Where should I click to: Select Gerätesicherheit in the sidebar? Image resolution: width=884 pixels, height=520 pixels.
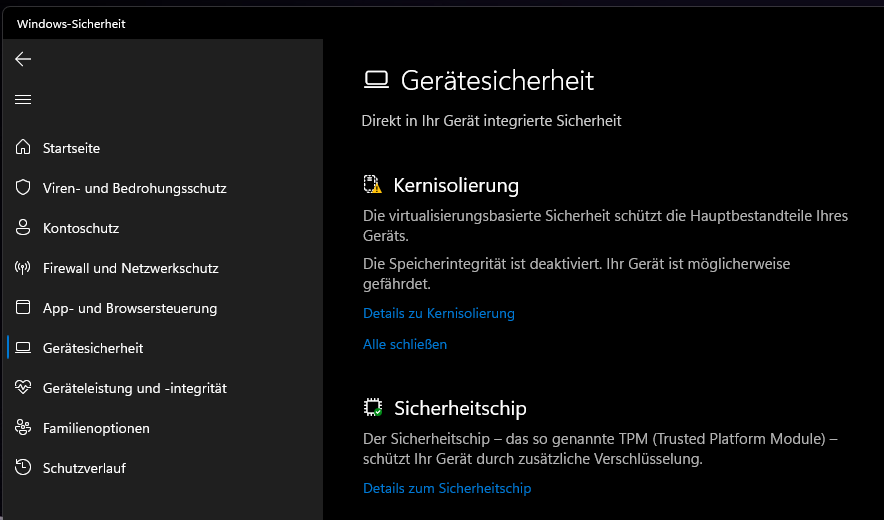tap(92, 348)
